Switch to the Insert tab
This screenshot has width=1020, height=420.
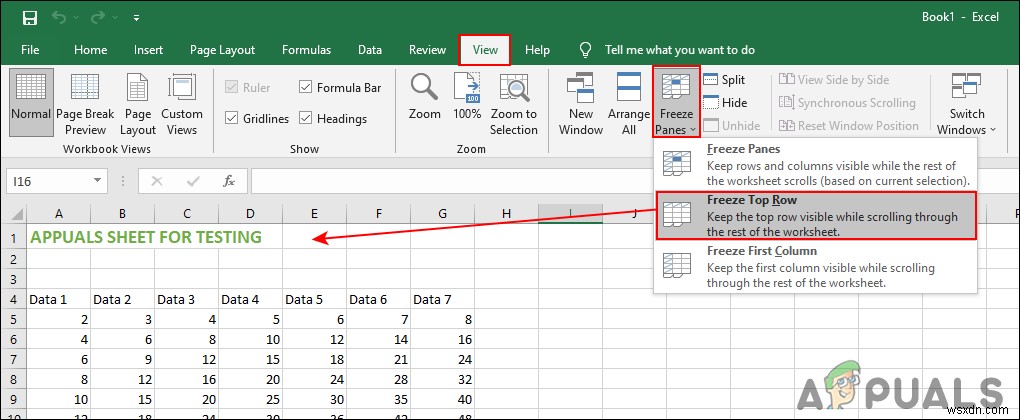148,50
